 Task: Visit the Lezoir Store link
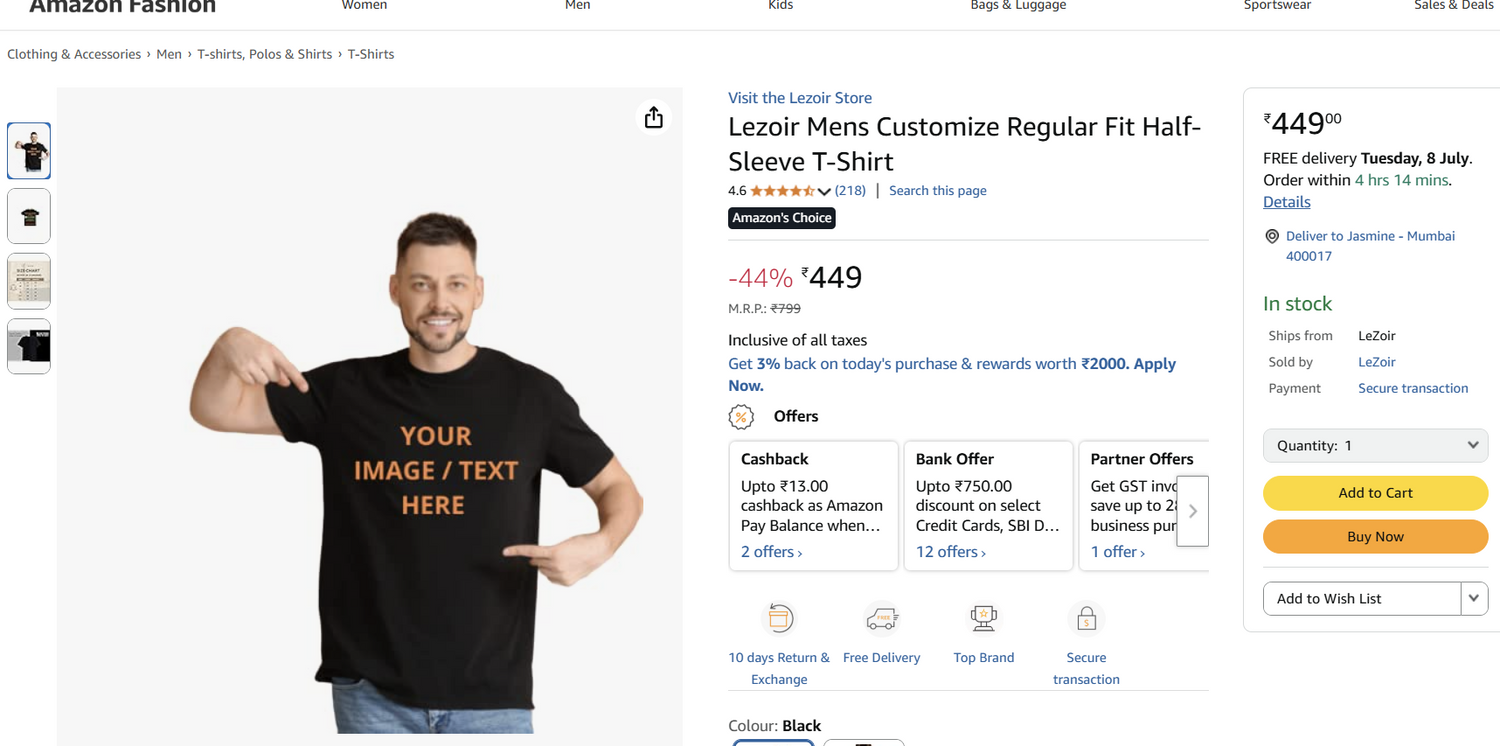tap(800, 98)
